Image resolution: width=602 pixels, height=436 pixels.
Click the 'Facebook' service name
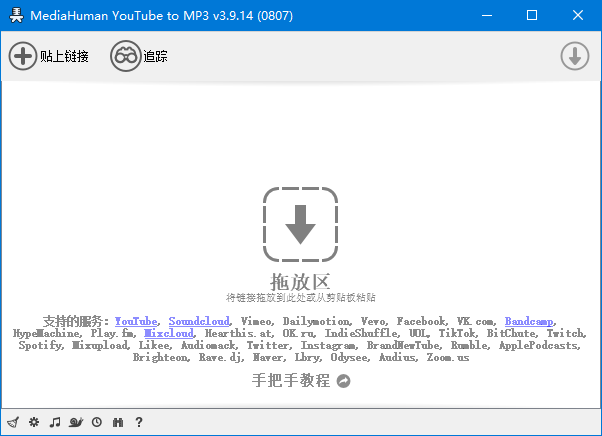click(x=421, y=321)
